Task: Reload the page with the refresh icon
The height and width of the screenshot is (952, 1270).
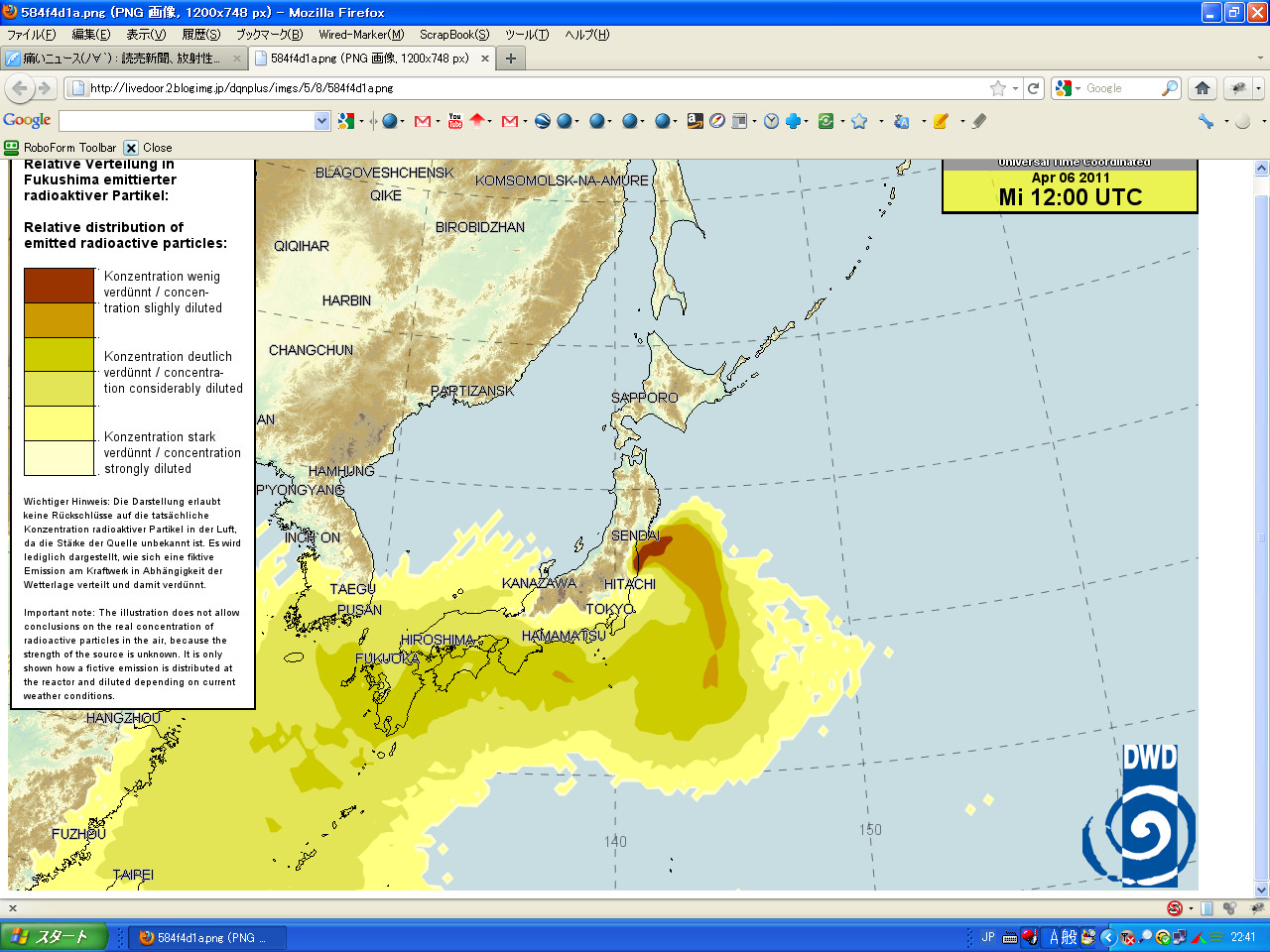Action: [1033, 88]
